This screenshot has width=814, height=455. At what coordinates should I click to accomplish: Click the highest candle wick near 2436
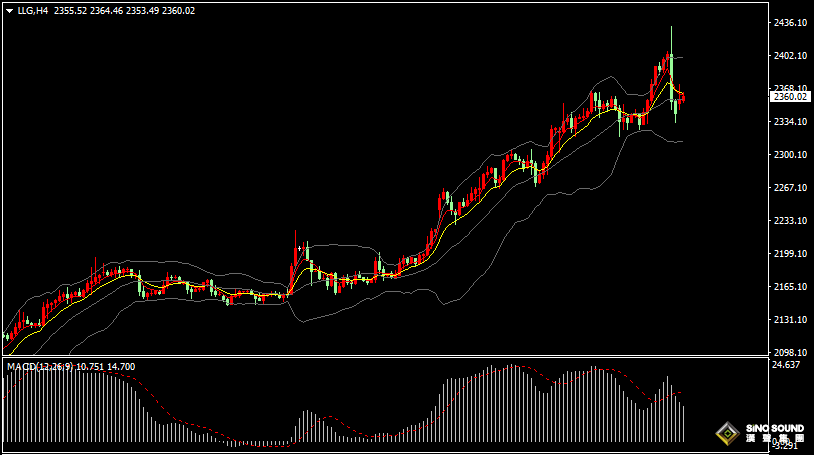point(671,32)
